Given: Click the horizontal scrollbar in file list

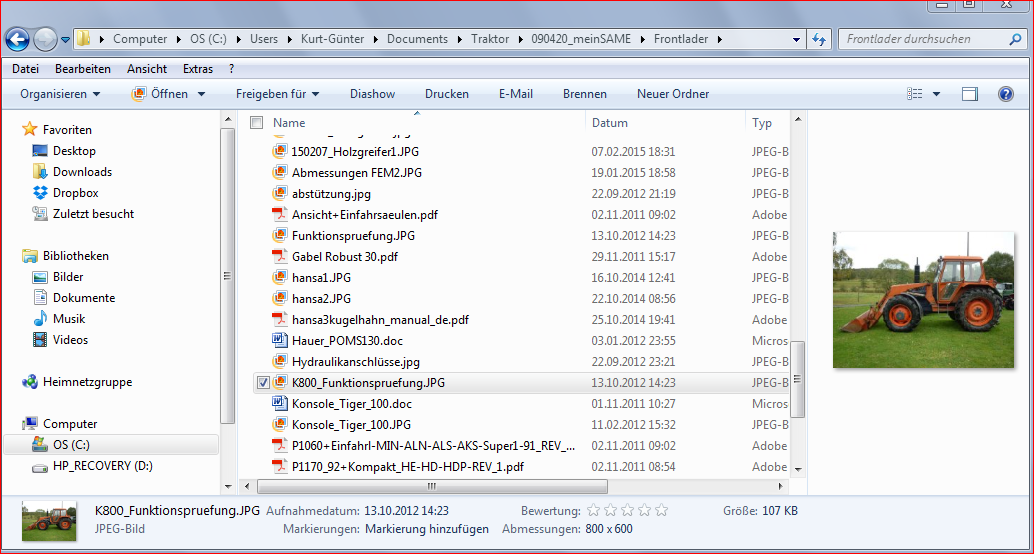Looking at the screenshot, I should click(x=430, y=487).
